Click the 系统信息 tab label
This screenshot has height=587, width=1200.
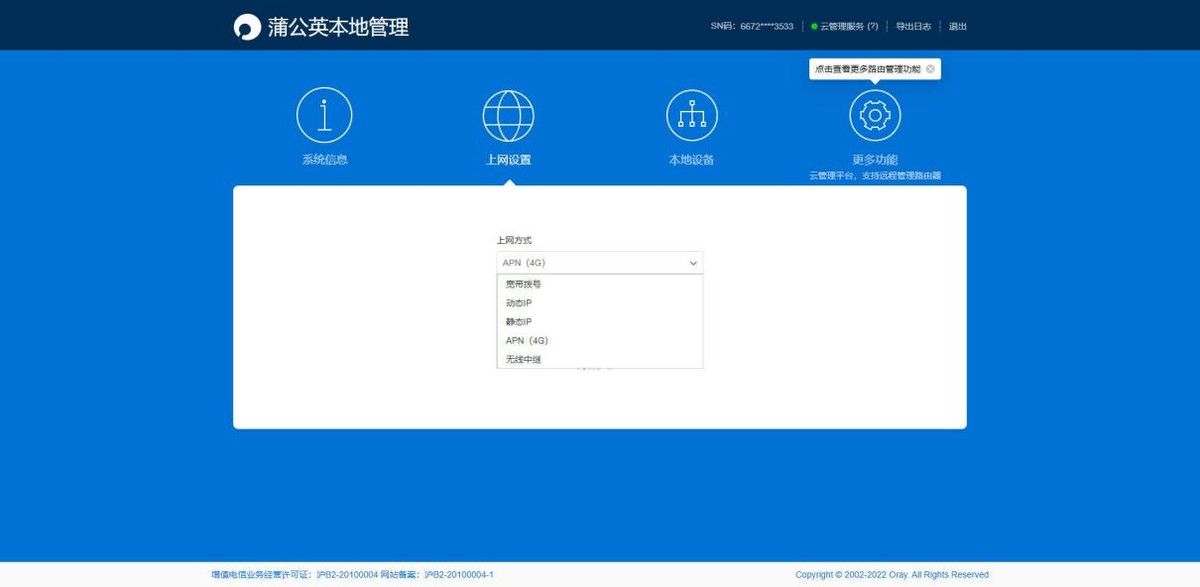(x=325, y=160)
